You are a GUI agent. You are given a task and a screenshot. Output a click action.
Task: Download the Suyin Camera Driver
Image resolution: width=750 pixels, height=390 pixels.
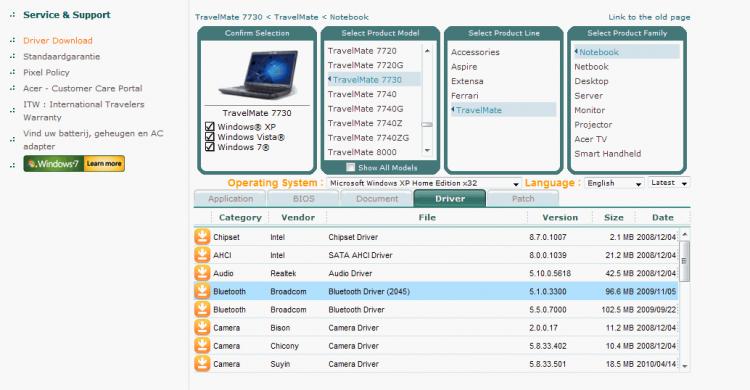pyautogui.click(x=202, y=364)
